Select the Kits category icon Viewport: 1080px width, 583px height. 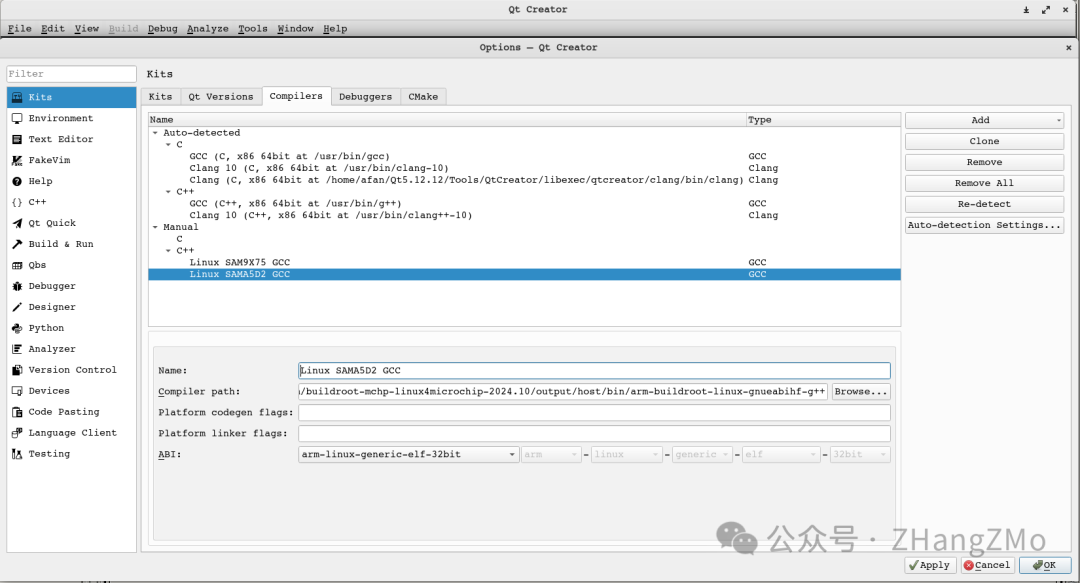[17, 97]
